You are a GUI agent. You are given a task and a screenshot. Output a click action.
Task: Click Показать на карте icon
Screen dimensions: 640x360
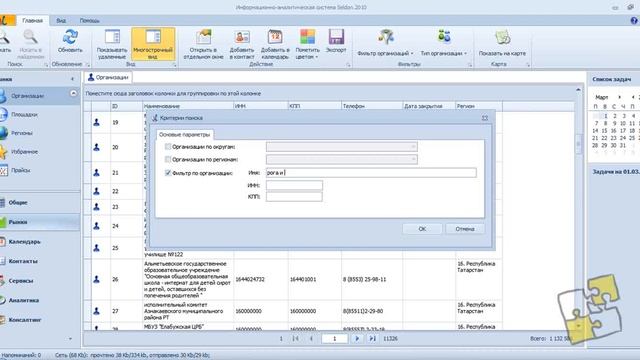pyautogui.click(x=502, y=38)
